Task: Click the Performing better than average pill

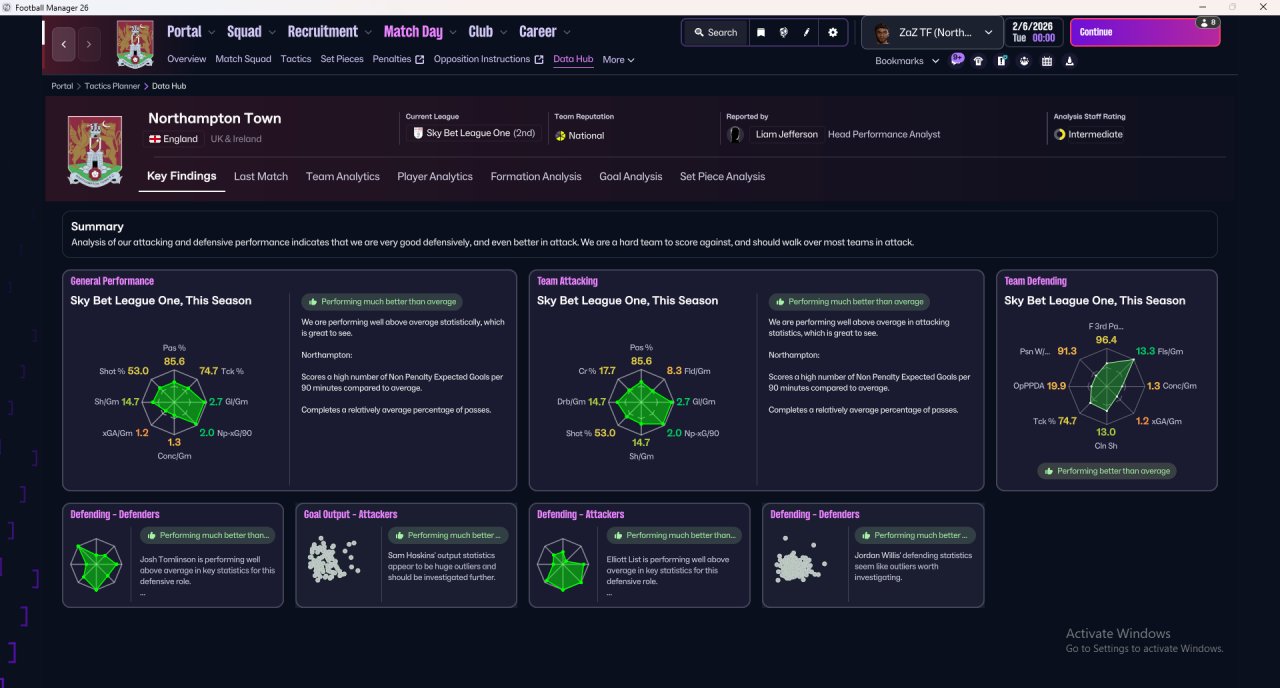Action: pos(1107,471)
